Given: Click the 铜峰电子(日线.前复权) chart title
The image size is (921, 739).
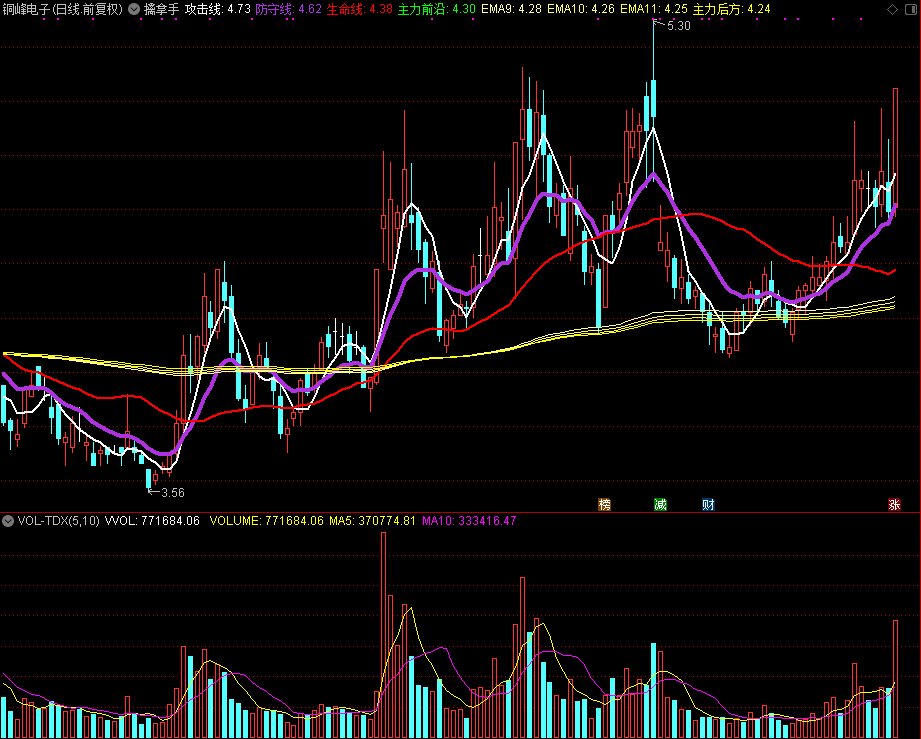Looking at the screenshot, I should 62,9.
